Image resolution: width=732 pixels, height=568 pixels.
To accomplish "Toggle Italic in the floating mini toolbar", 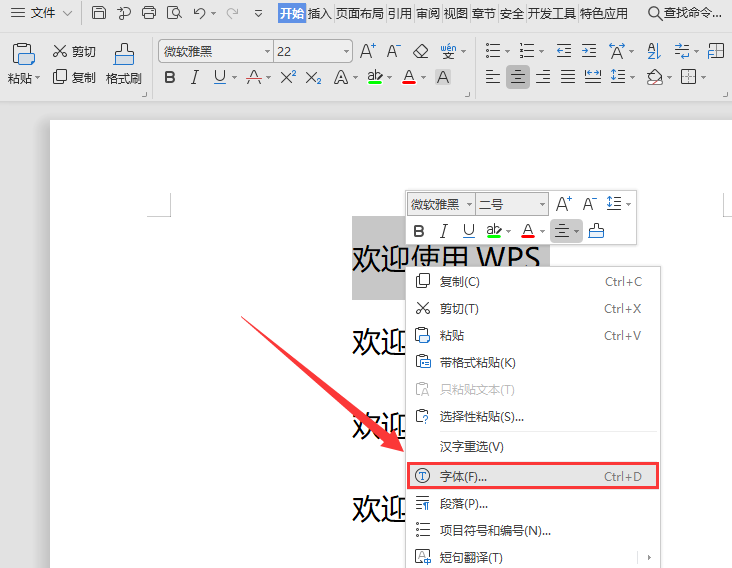I will point(444,231).
